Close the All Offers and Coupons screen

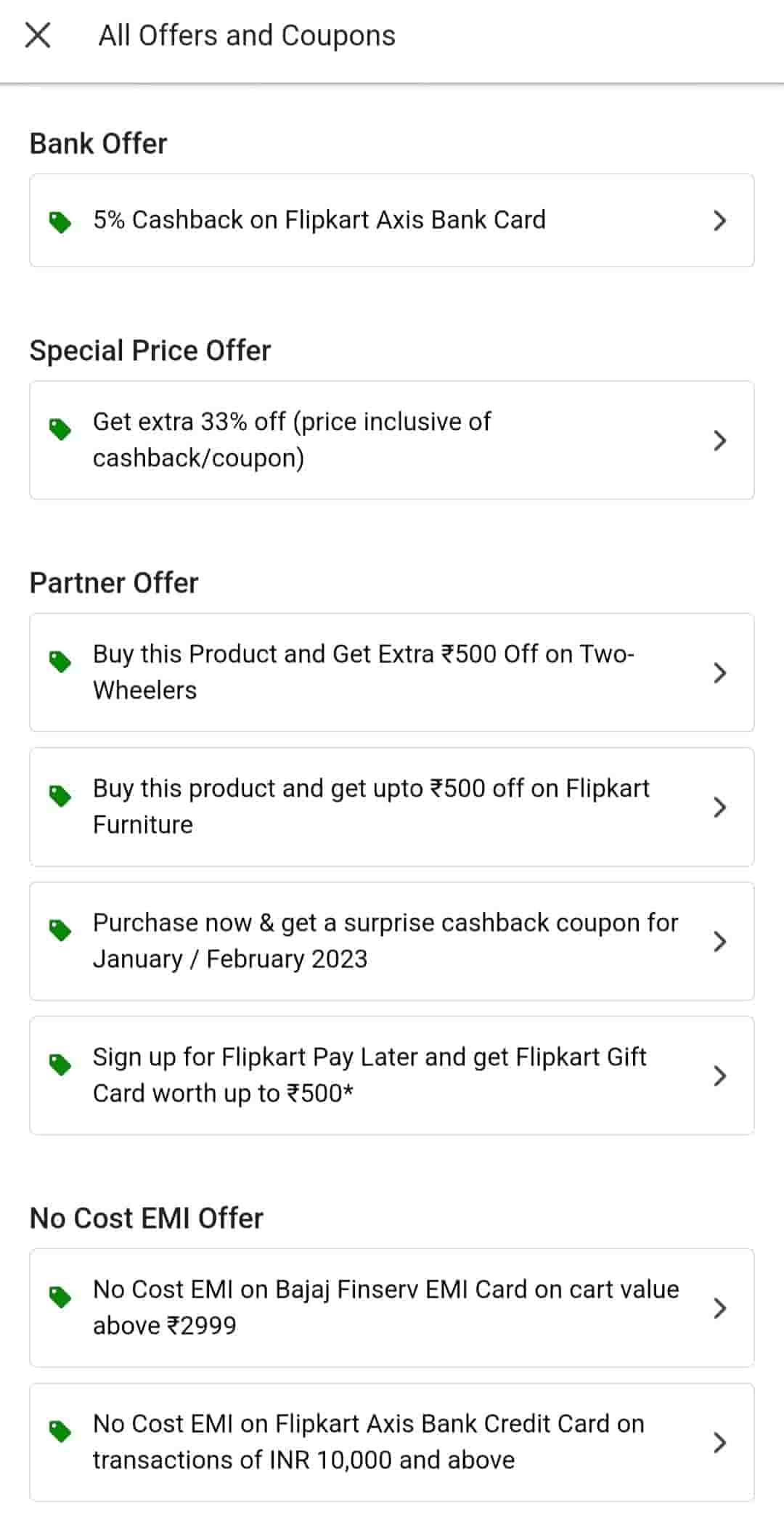point(38,35)
